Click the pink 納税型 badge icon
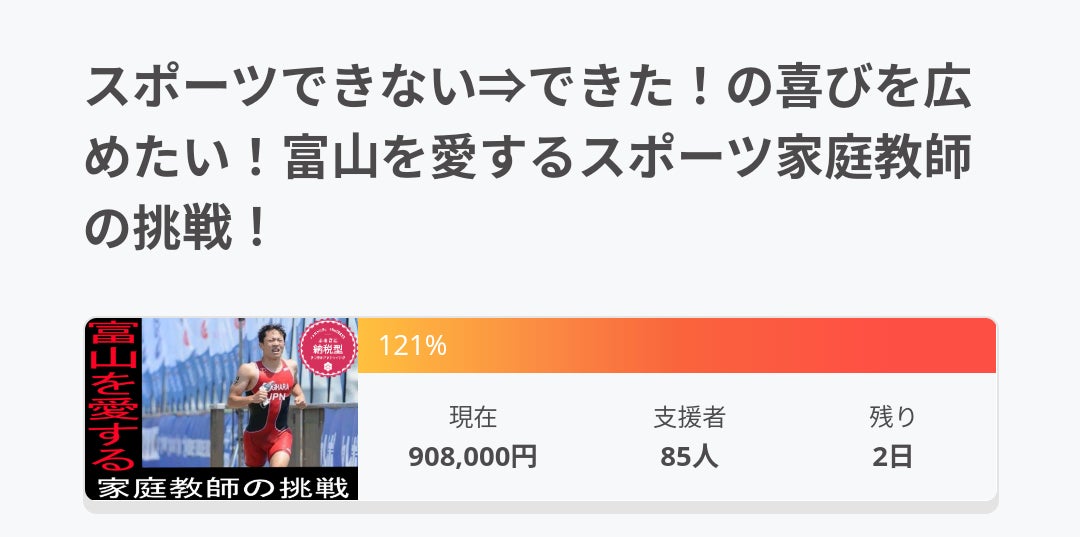The height and width of the screenshot is (537, 1080). 329,347
